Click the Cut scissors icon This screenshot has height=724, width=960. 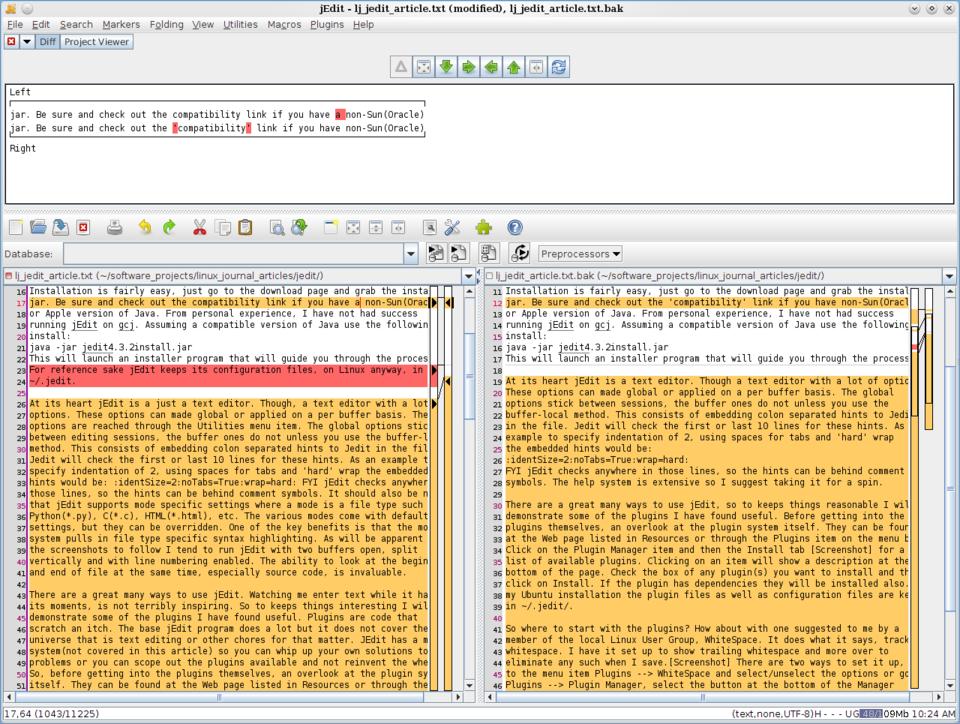coord(200,228)
